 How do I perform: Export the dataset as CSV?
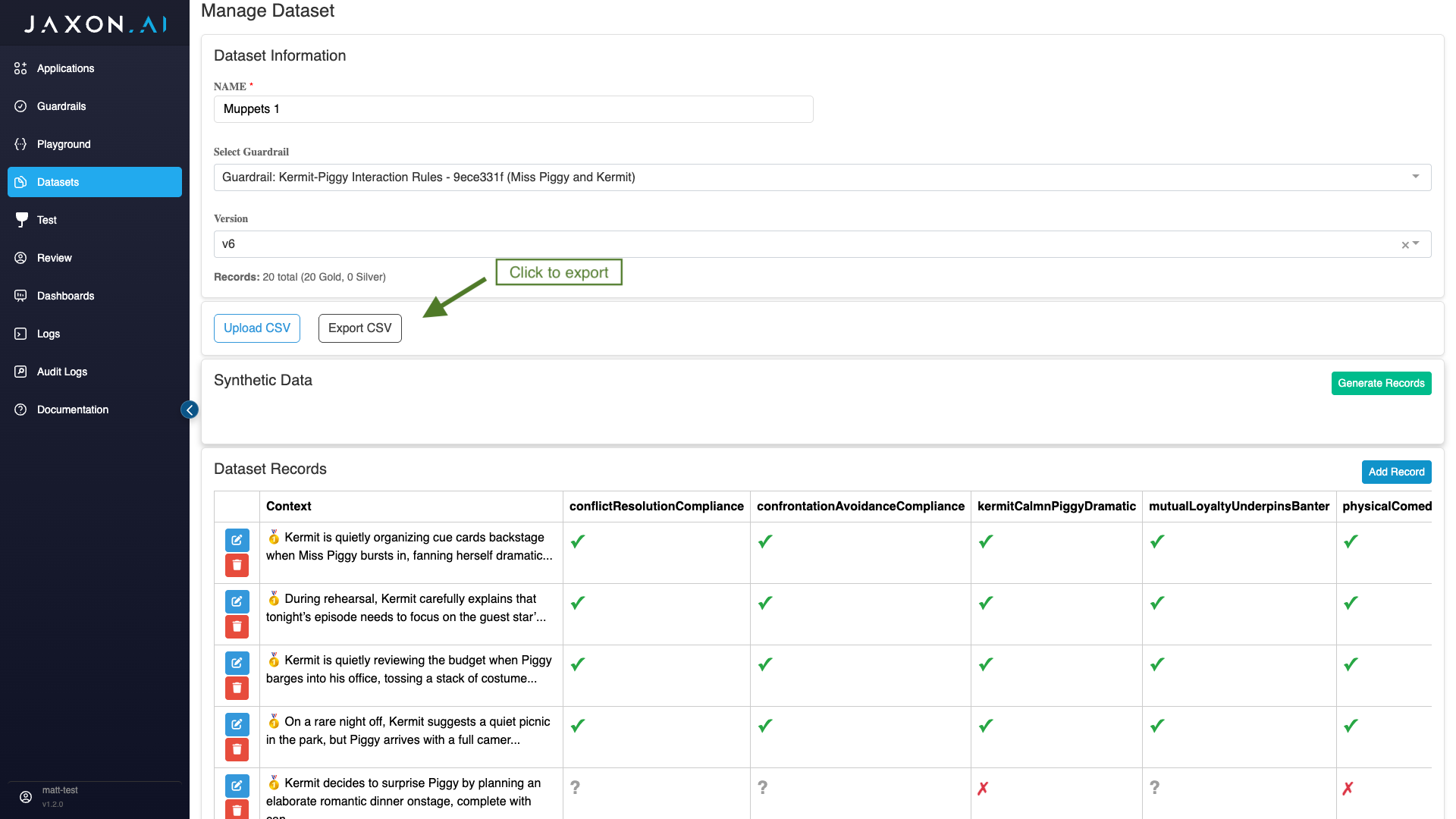359,328
